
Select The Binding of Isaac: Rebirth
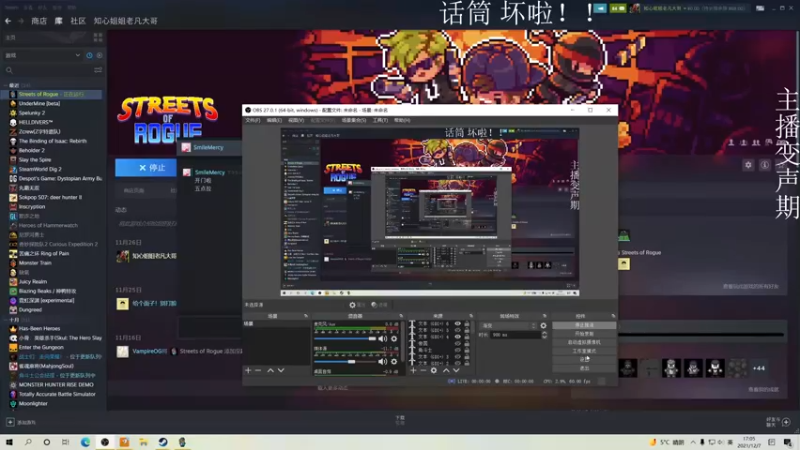pyautogui.click(x=53, y=141)
